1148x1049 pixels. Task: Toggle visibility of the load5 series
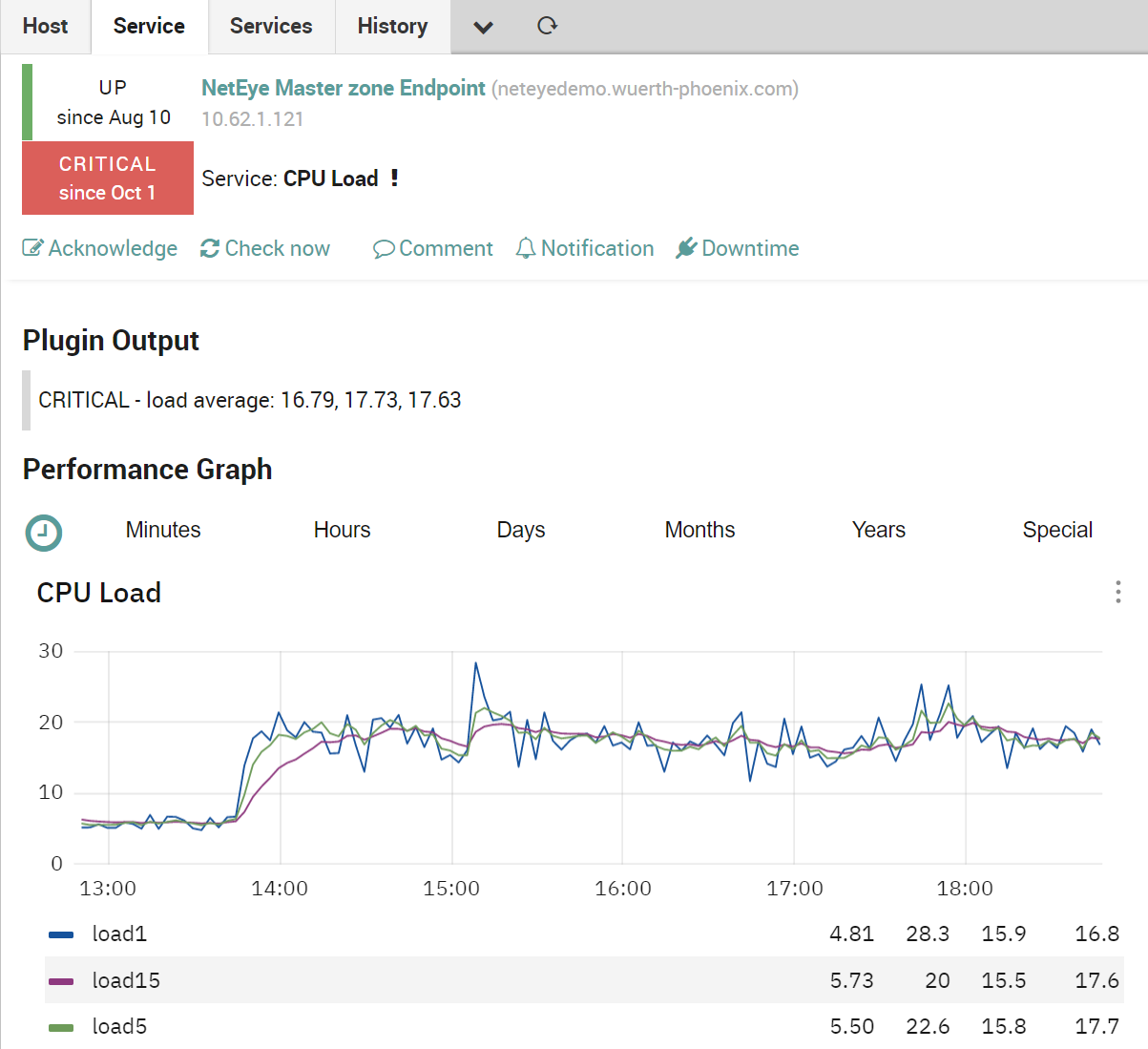click(x=119, y=1025)
